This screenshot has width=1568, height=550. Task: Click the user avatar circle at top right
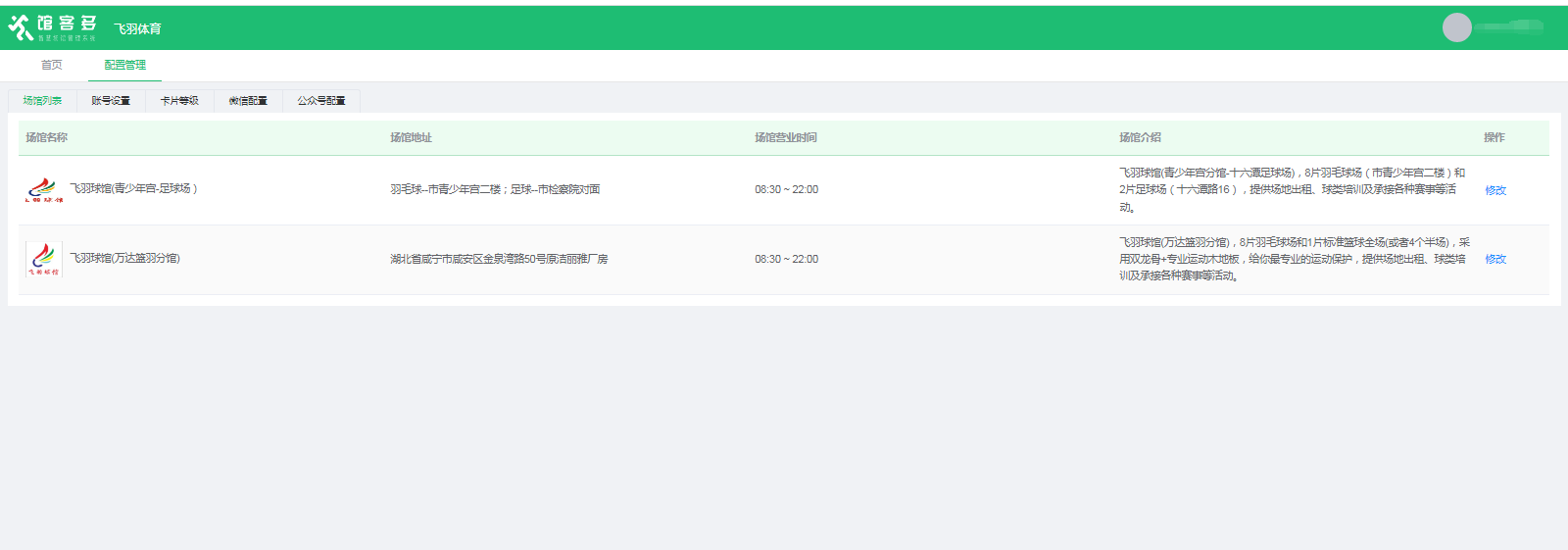coord(1456,27)
